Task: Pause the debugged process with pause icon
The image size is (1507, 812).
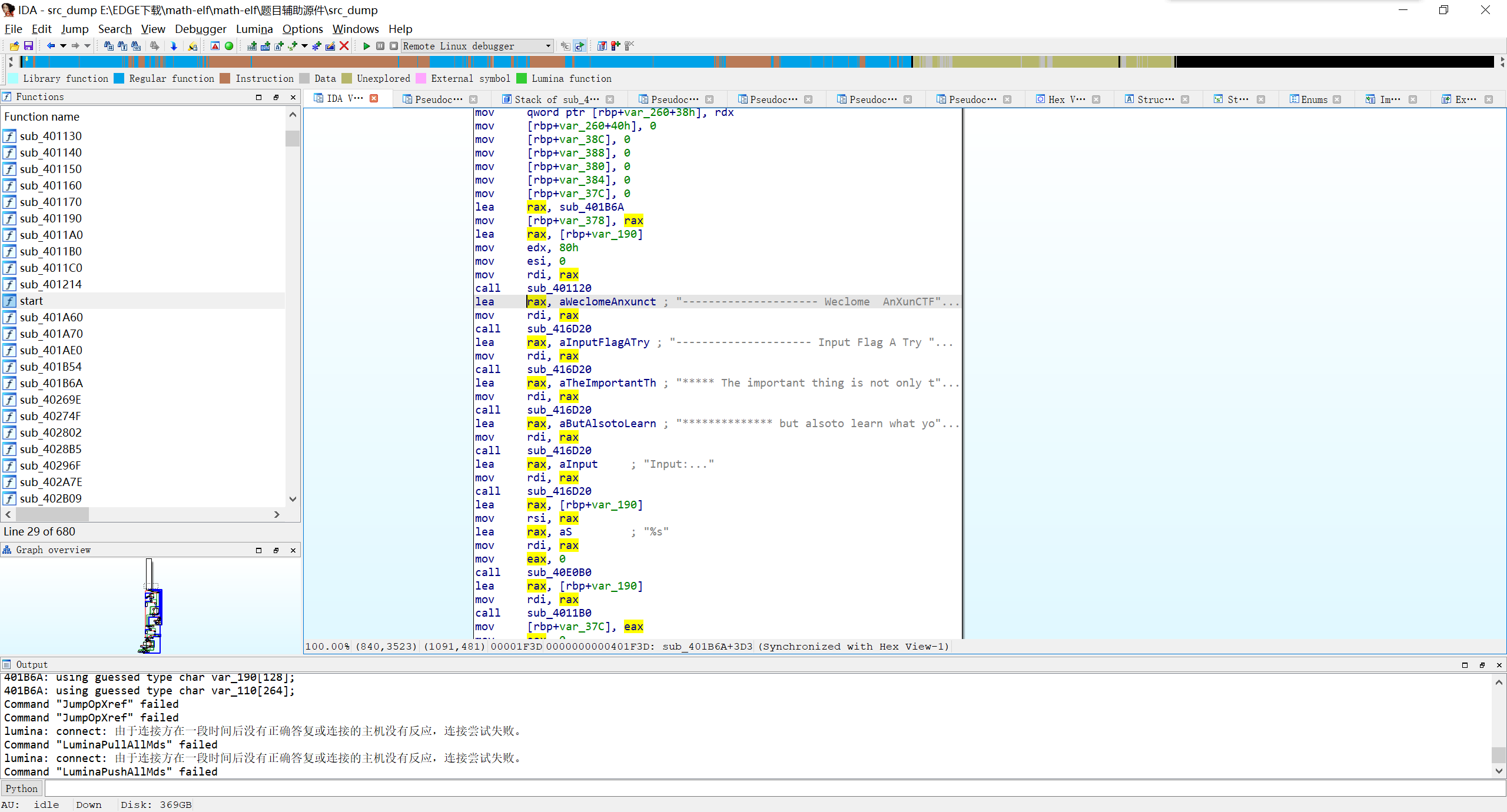Action: [x=380, y=46]
